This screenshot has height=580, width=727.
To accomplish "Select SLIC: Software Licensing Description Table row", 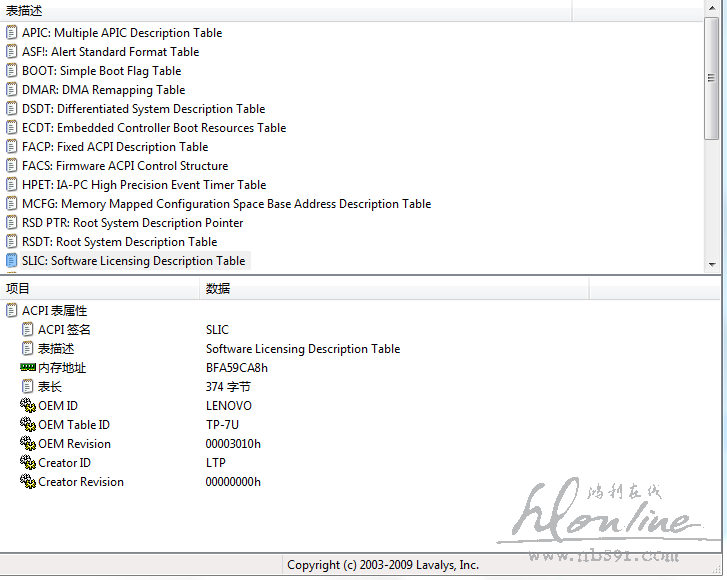I will click(134, 261).
